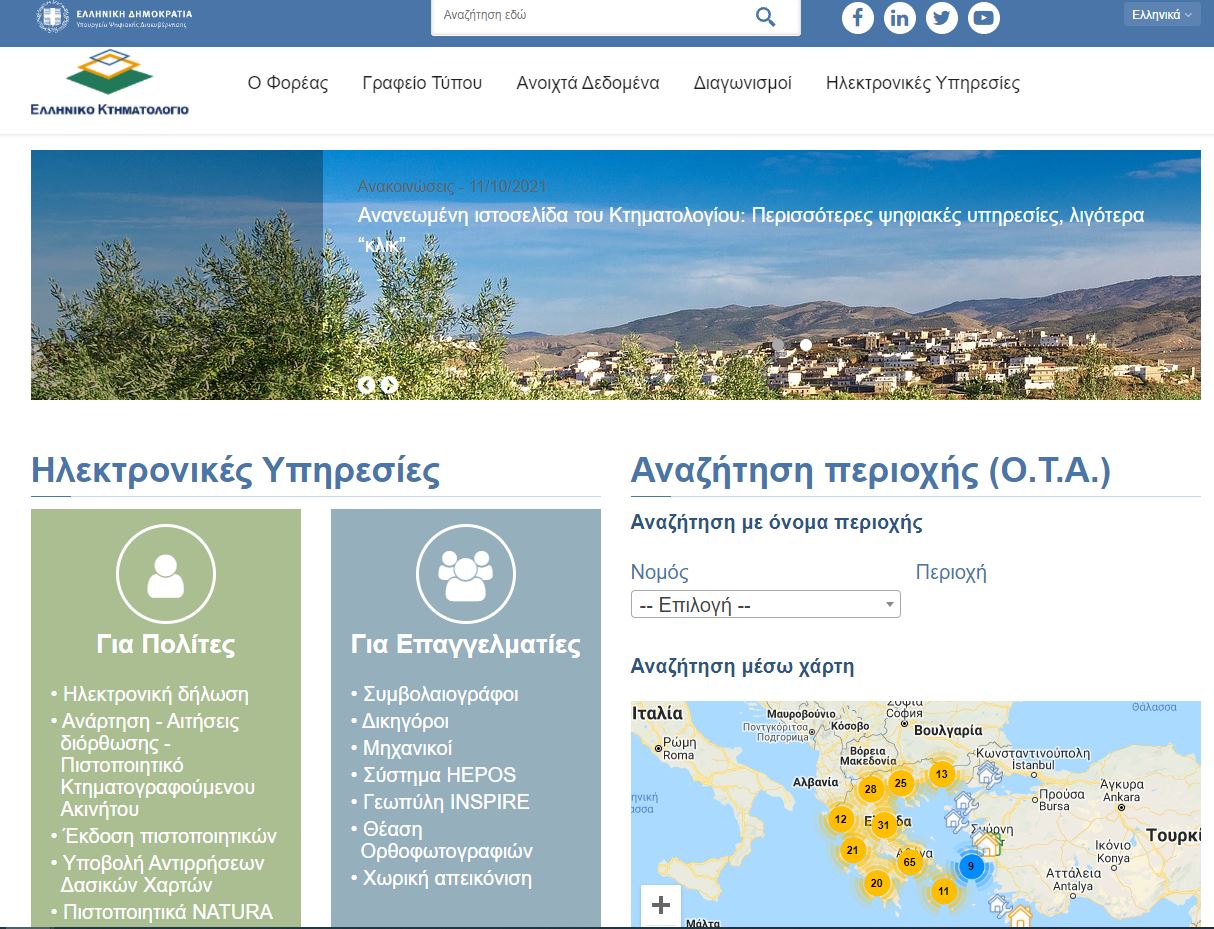Click the Twitter icon
The image size is (1214, 929).
point(941,17)
